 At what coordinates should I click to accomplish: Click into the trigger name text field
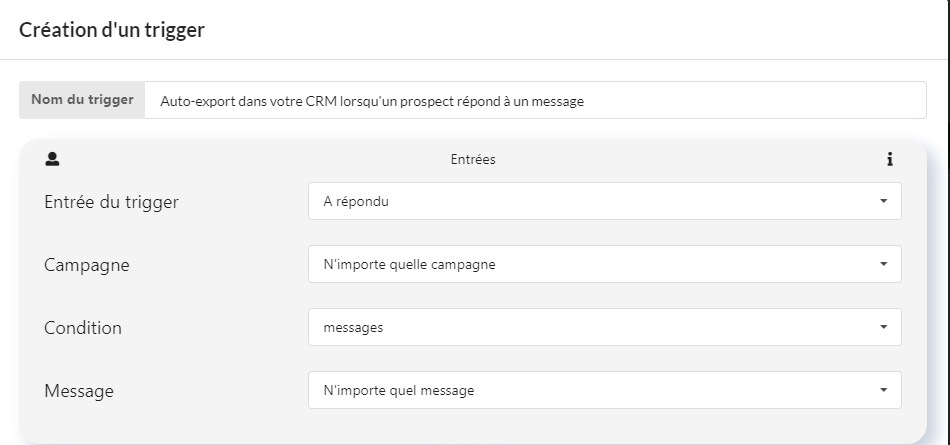pos(536,101)
